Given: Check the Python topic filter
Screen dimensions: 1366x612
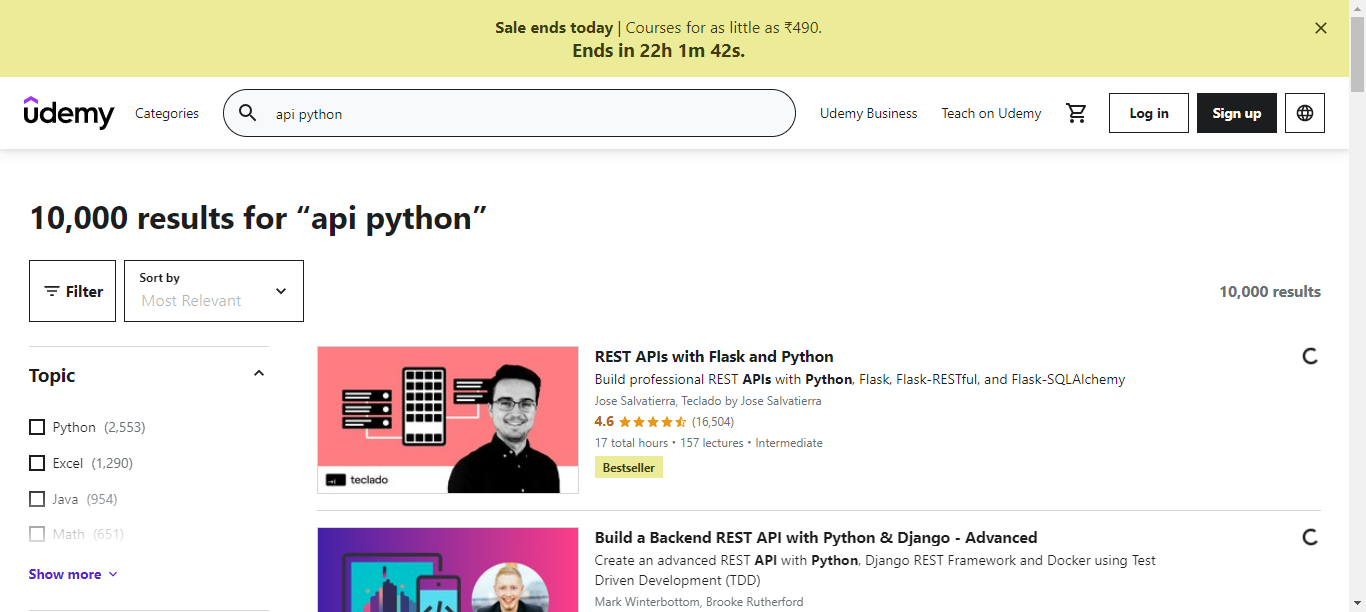Looking at the screenshot, I should coord(37,427).
